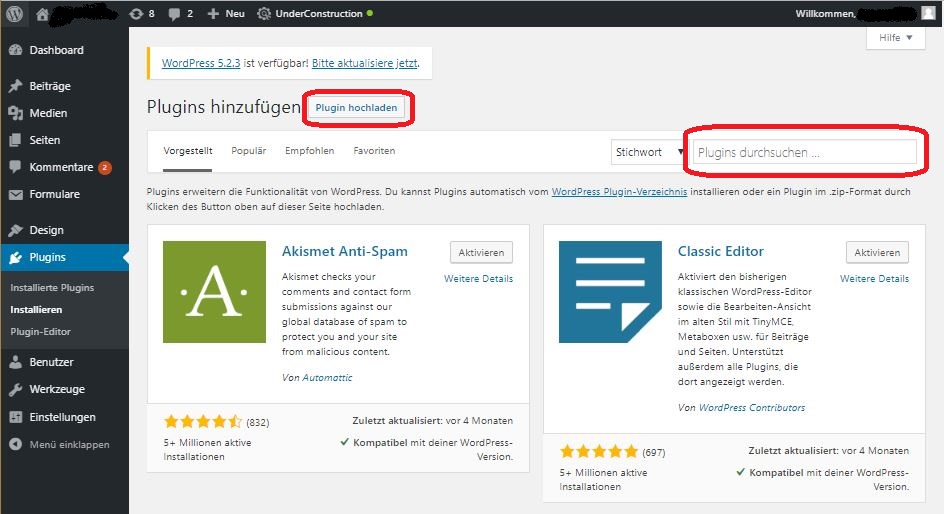Click the Werkzeuge wrench icon
This screenshot has height=514, width=944.
click(x=16, y=389)
